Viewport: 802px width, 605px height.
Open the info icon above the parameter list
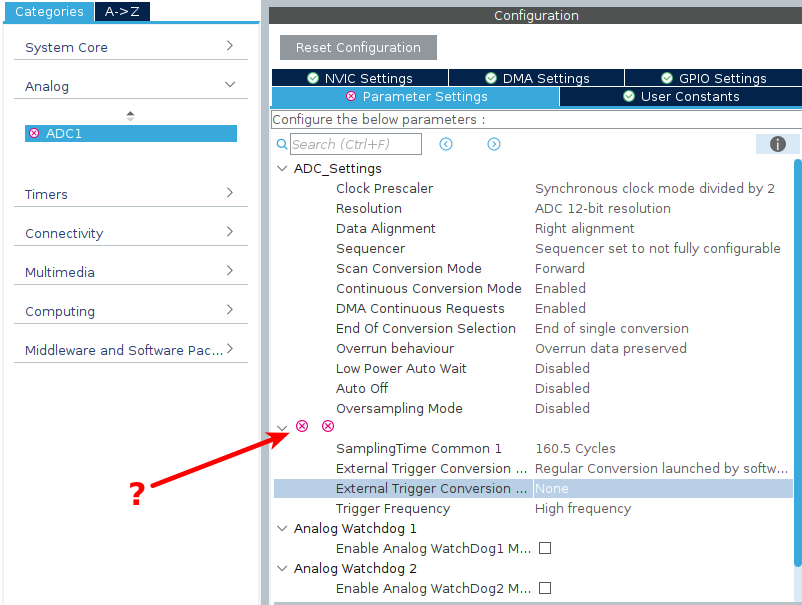[776, 144]
